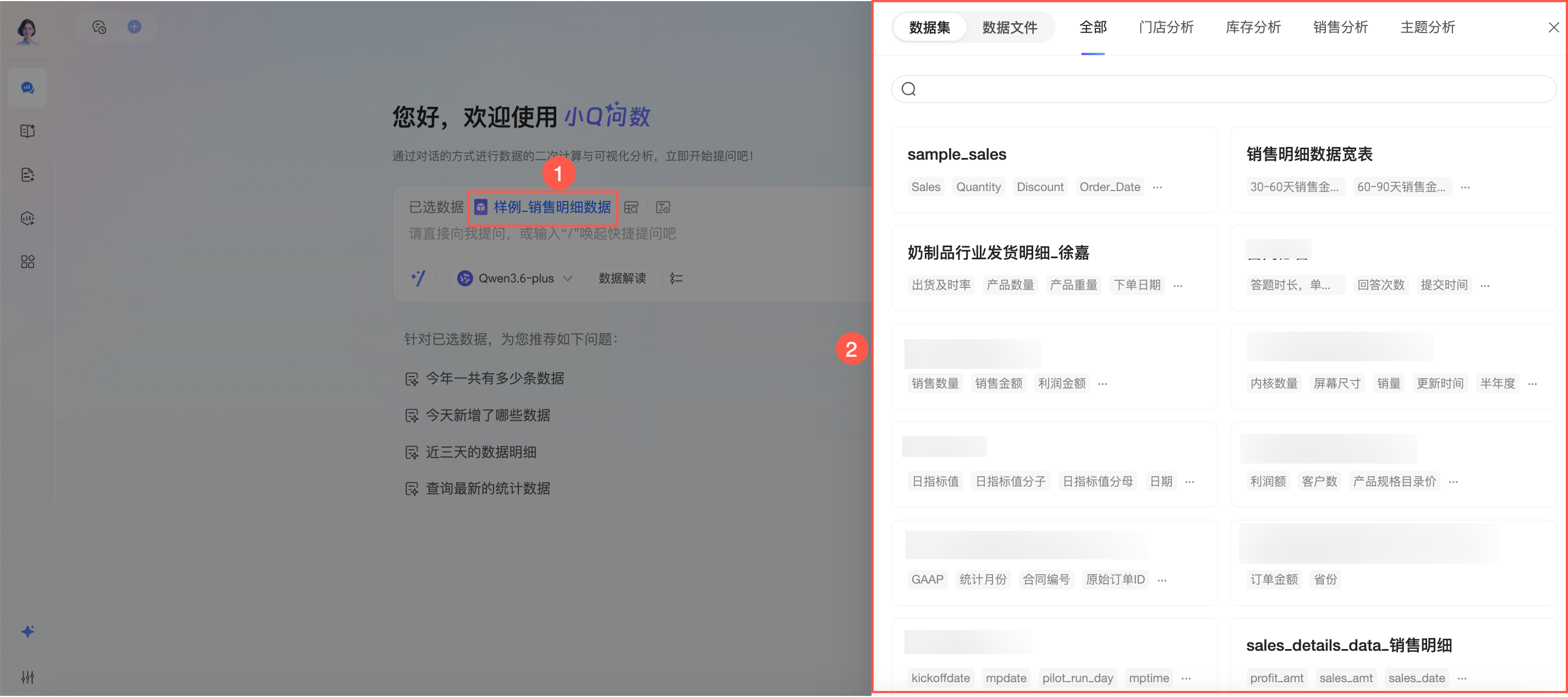The height and width of the screenshot is (697, 1568).
Task: Click the 原始订单ID field tag
Action: pos(1115,580)
